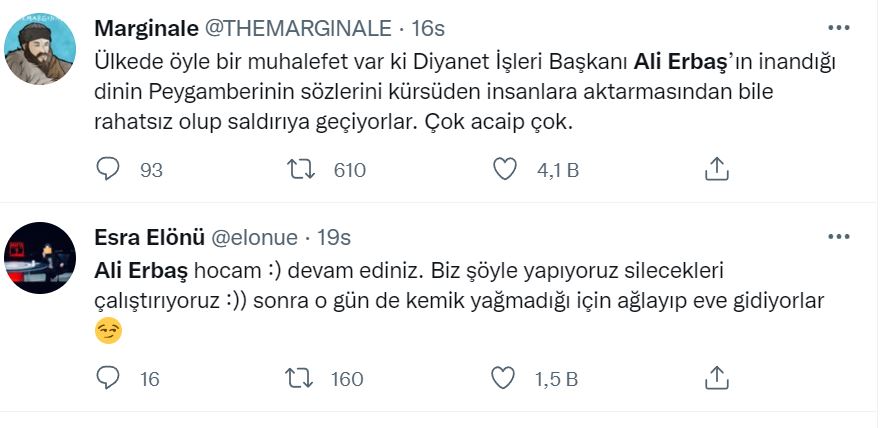Viewport: 892px width, 428px height.
Task: Open Esra Elönü's tweet text body
Action: [450, 287]
